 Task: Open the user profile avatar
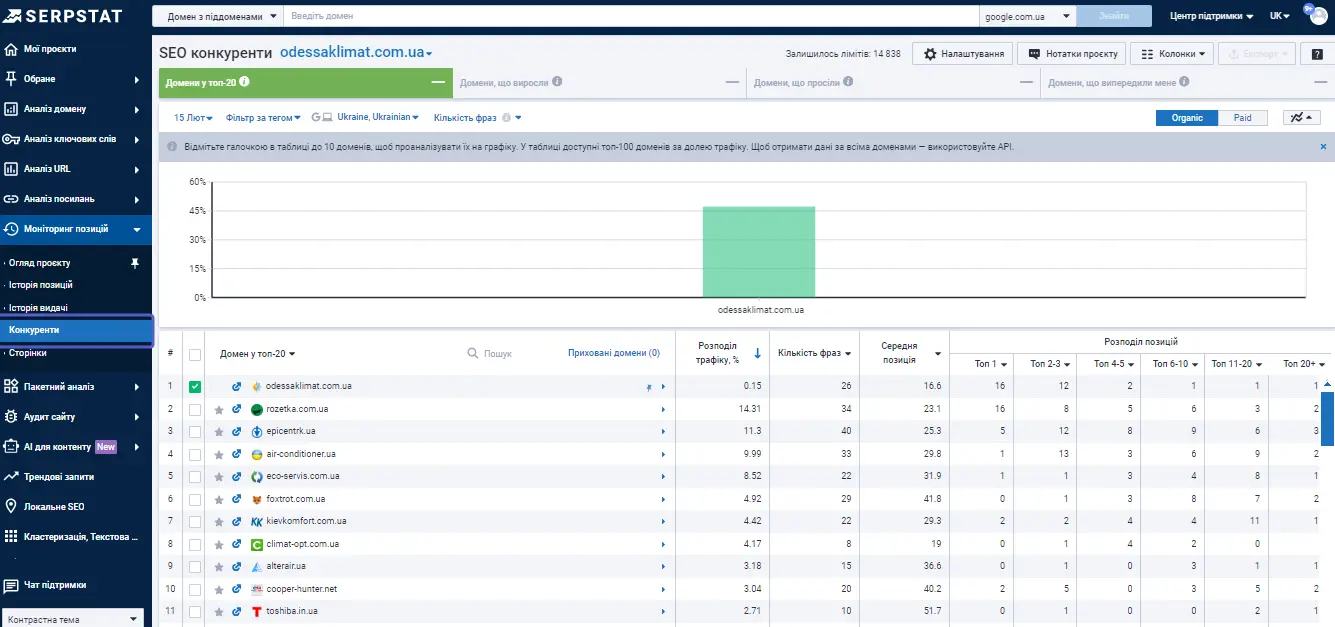[x=1318, y=15]
